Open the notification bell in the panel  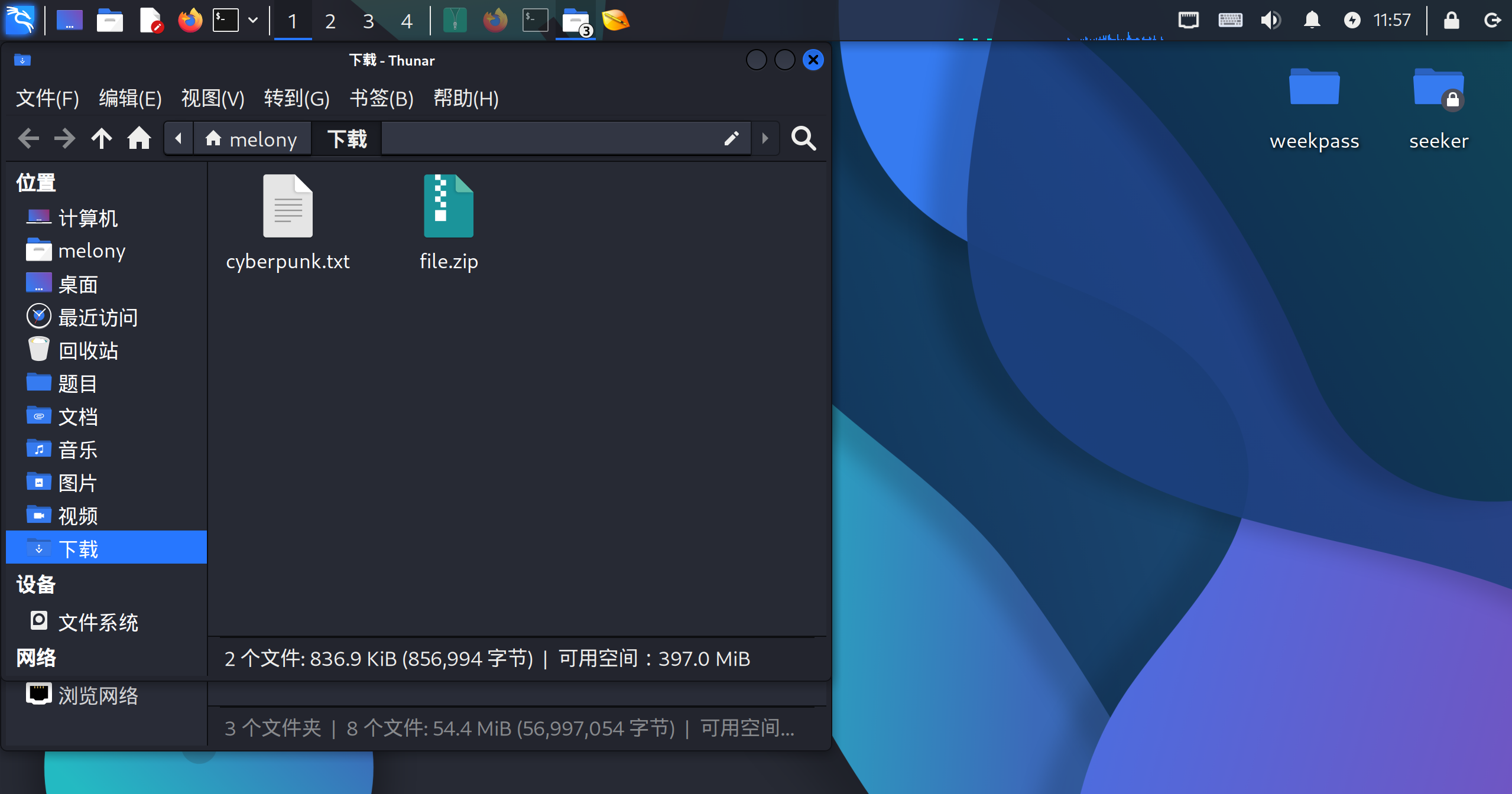(1312, 21)
